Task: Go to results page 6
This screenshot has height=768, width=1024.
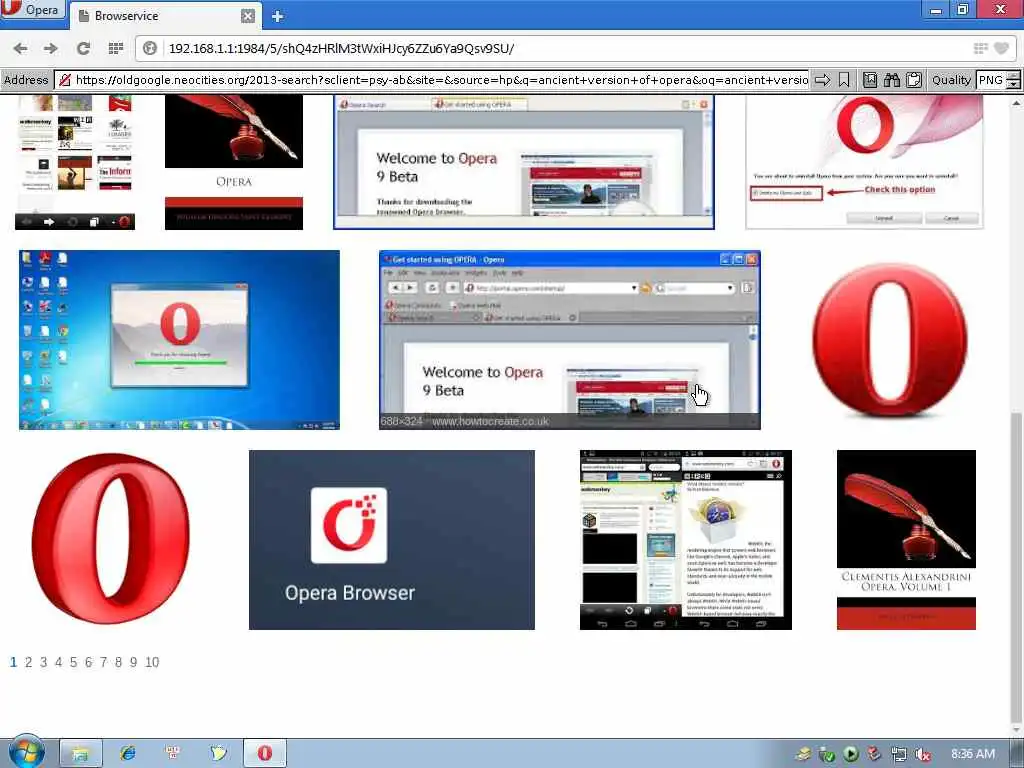Action: (x=88, y=662)
